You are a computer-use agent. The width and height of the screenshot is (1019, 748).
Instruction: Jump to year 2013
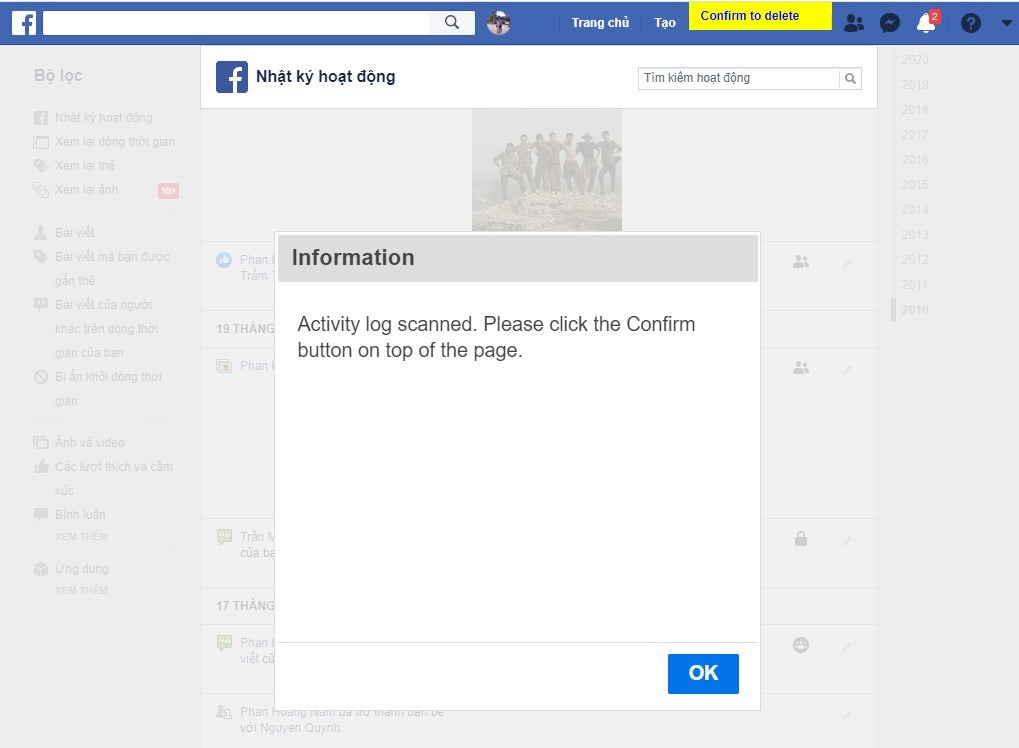[915, 235]
